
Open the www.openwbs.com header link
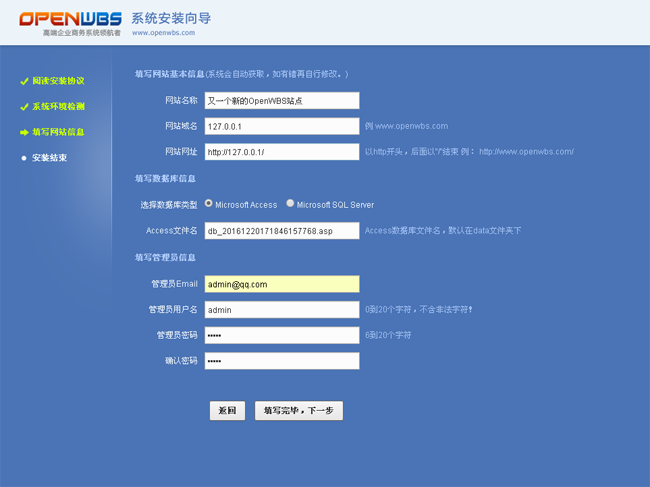tap(163, 33)
